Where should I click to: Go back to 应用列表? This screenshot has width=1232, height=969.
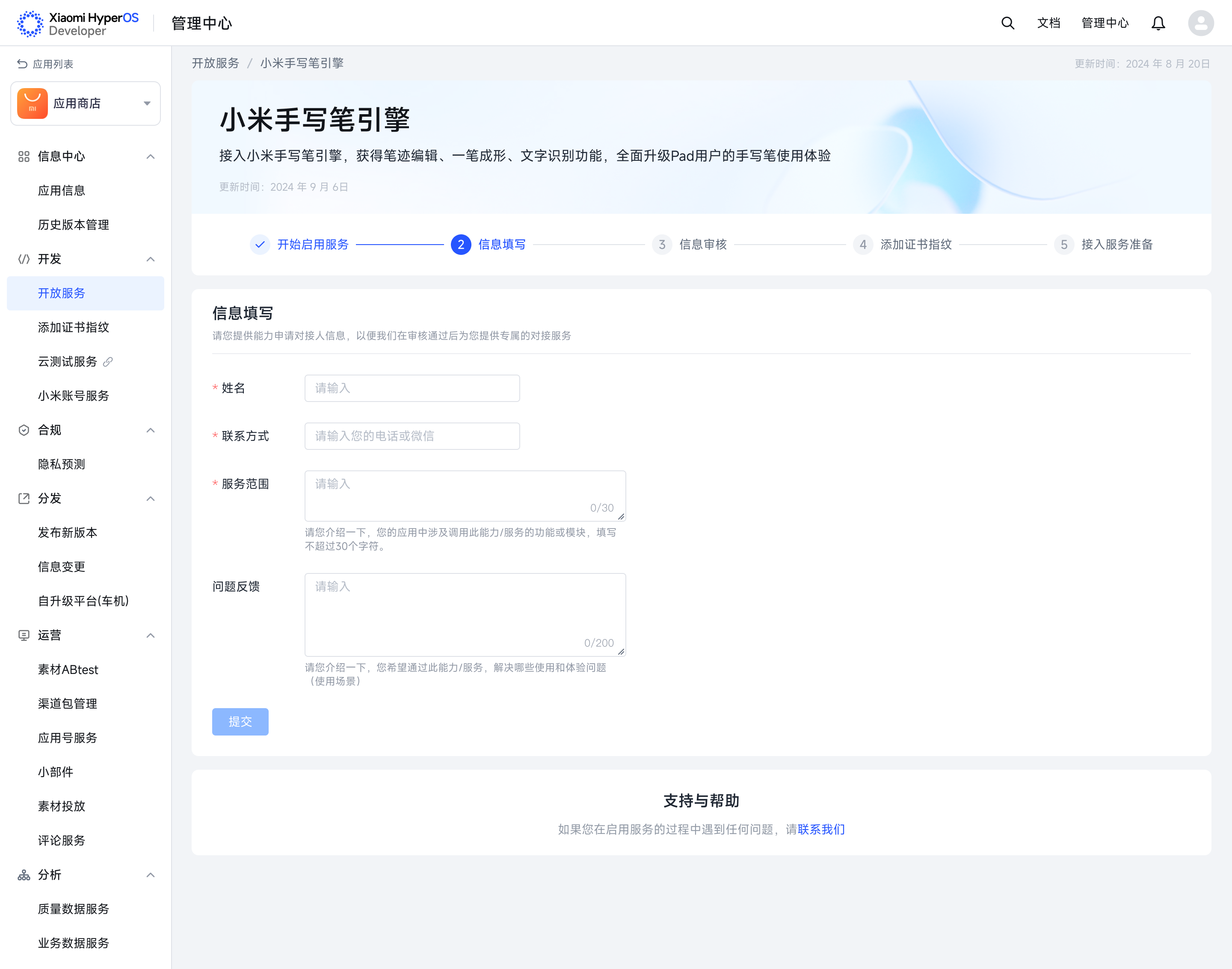[x=45, y=64]
